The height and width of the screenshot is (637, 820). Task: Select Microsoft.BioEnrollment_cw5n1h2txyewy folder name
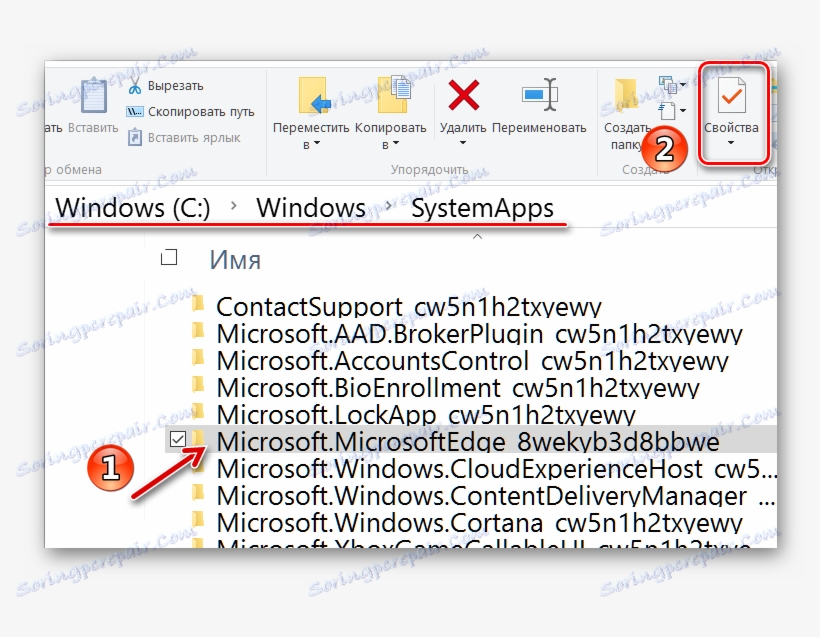pos(458,388)
